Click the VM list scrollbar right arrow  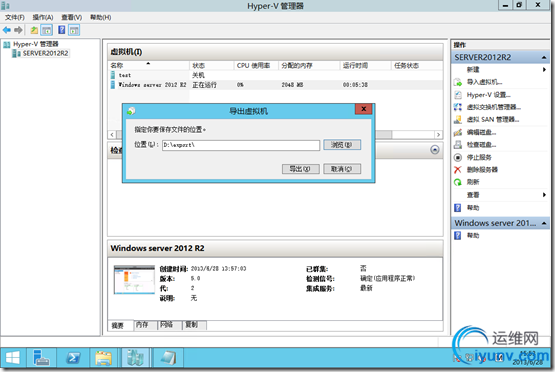(x=438, y=135)
